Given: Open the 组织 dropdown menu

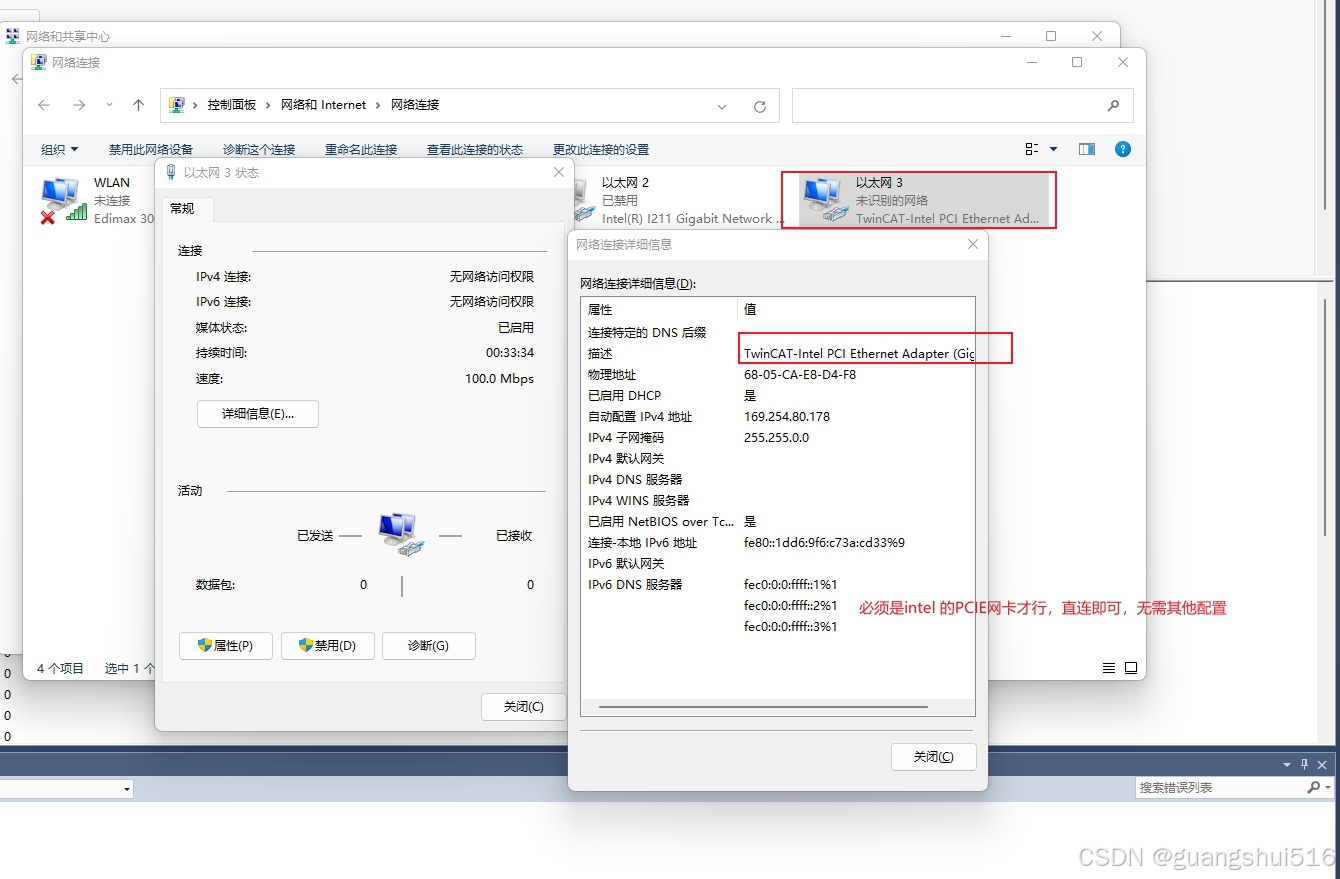Looking at the screenshot, I should pos(59,149).
